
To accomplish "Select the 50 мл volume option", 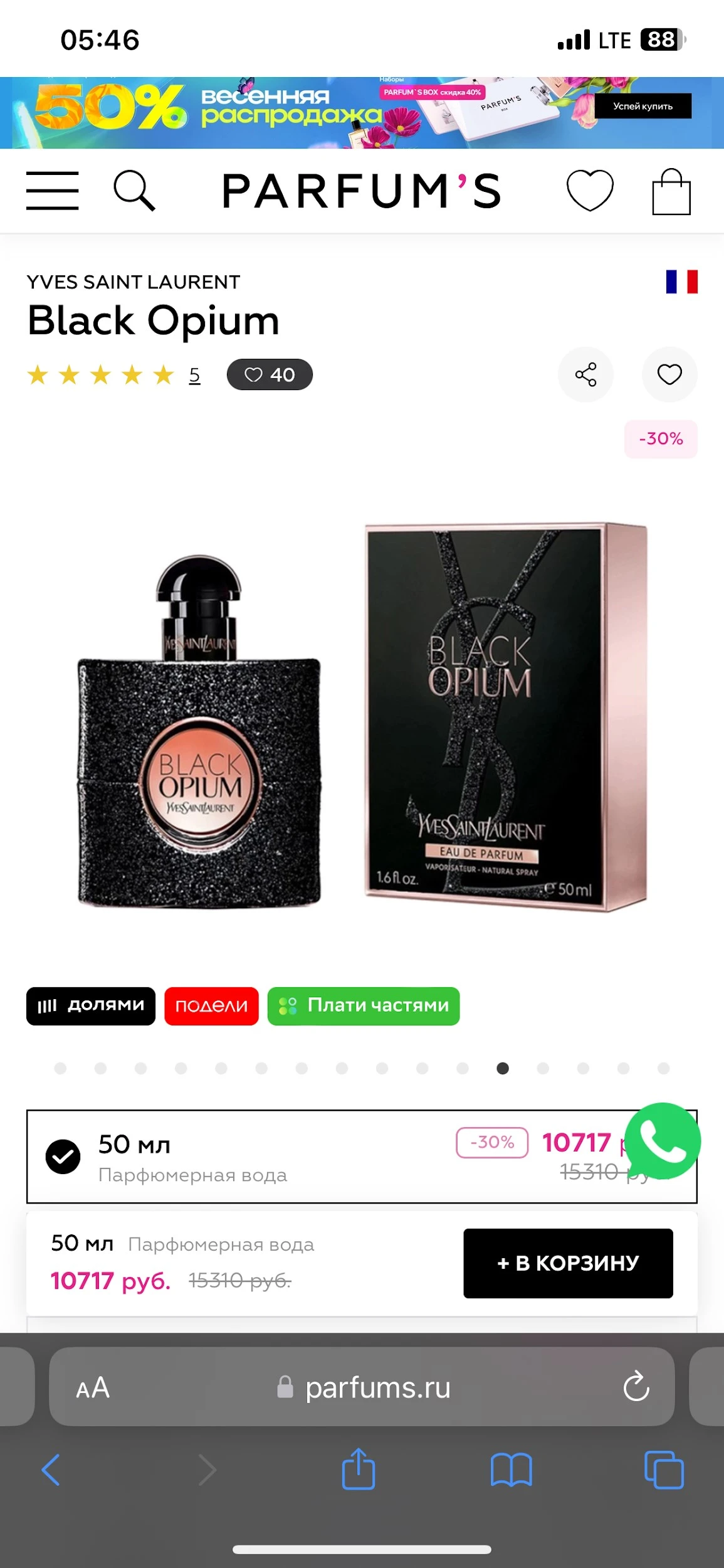I will pyautogui.click(x=362, y=1157).
